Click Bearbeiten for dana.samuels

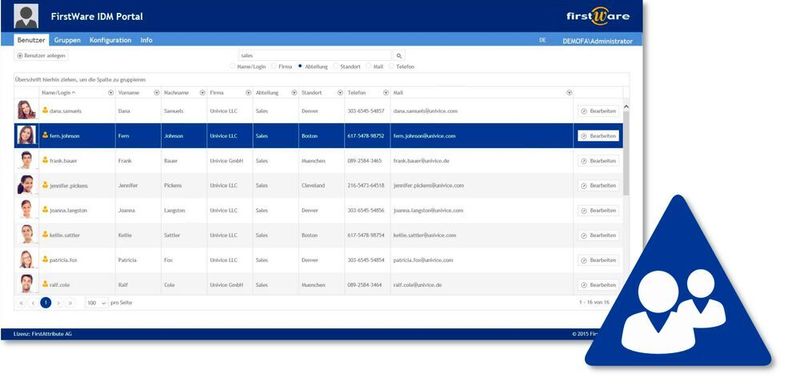(598, 111)
